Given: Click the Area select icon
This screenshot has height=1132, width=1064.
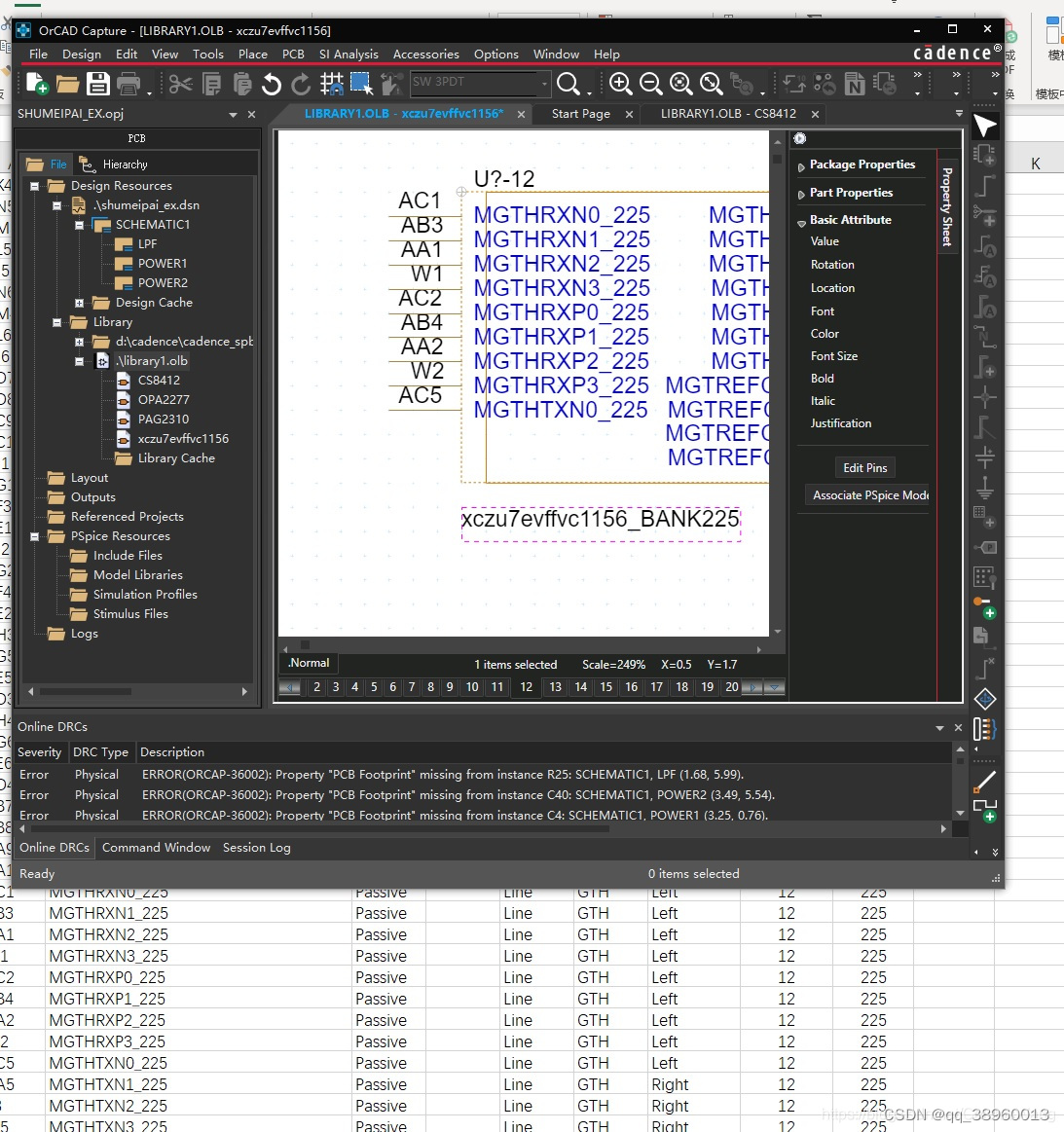Looking at the screenshot, I should tap(361, 84).
